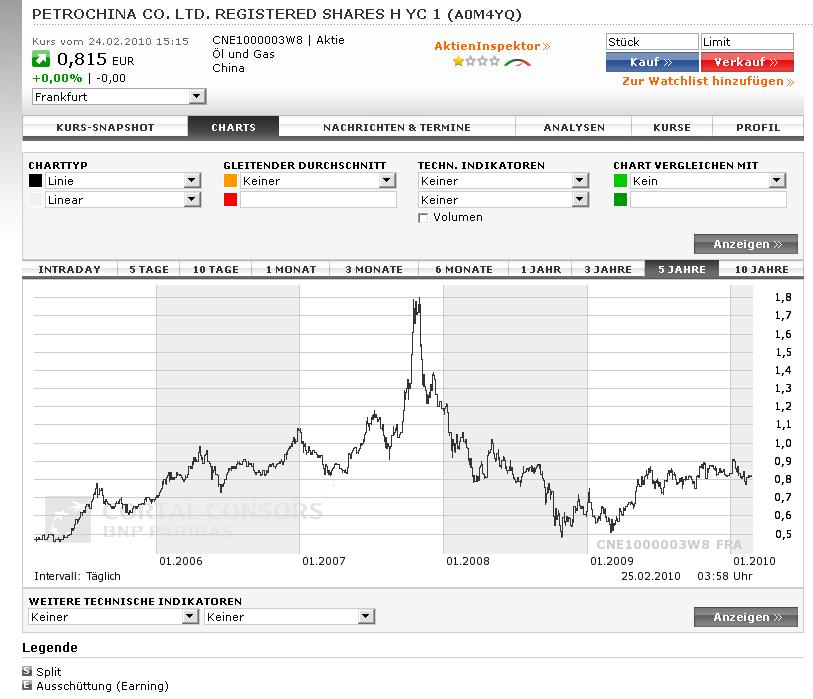This screenshot has height=699, width=813.
Task: Click the red moving average color swatch
Action: point(230,200)
